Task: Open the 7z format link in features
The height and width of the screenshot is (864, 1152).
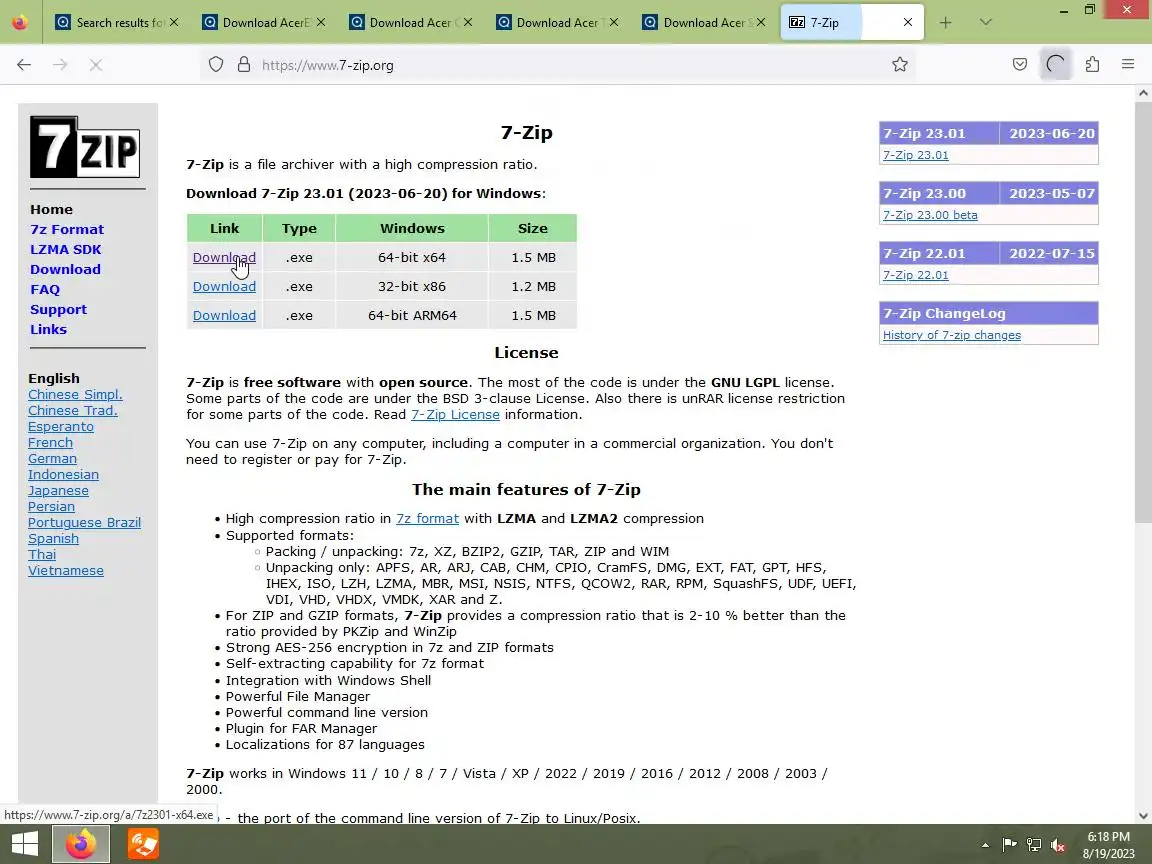Action: pos(427,519)
